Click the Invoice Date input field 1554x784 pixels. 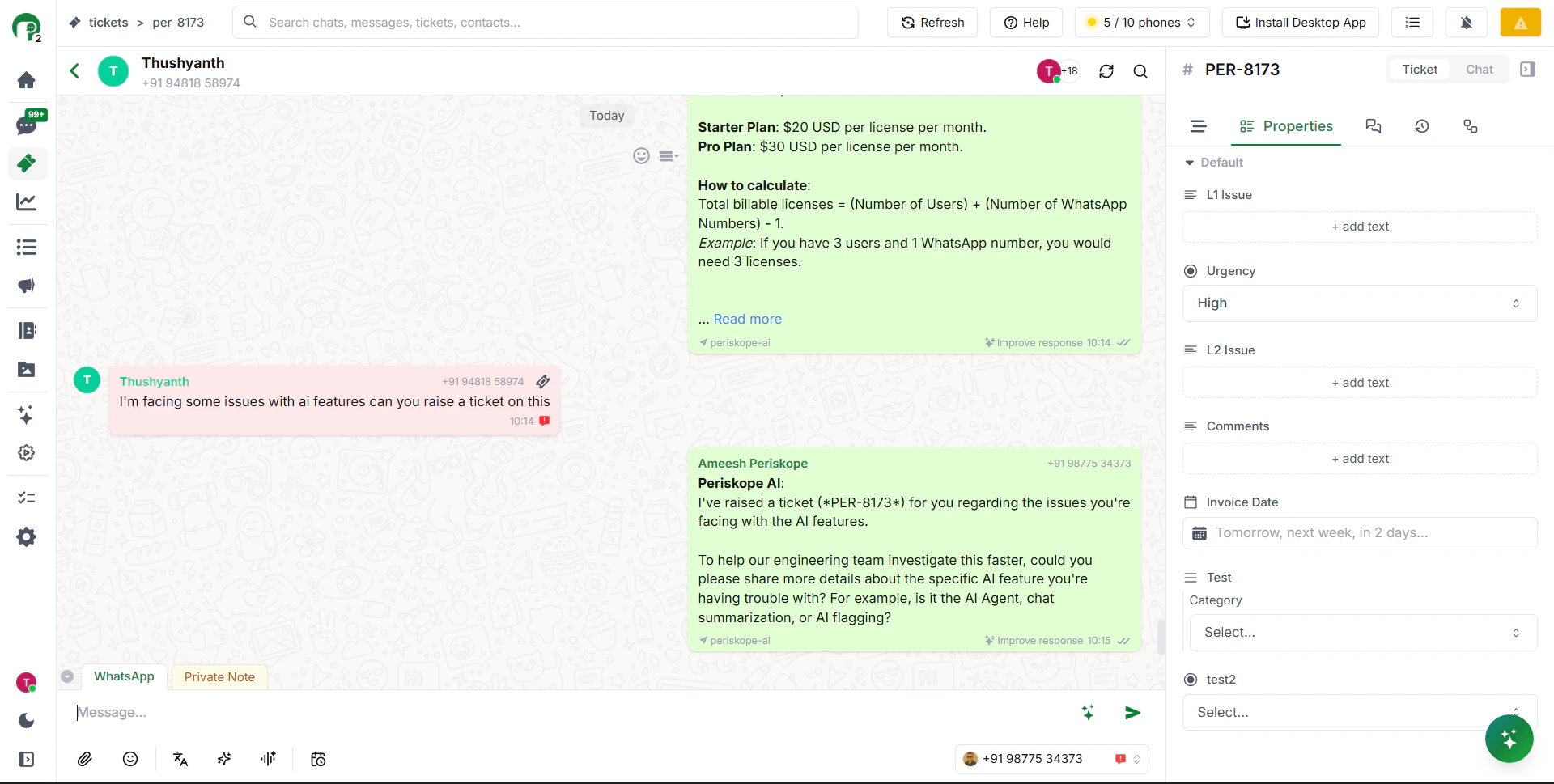tap(1360, 533)
